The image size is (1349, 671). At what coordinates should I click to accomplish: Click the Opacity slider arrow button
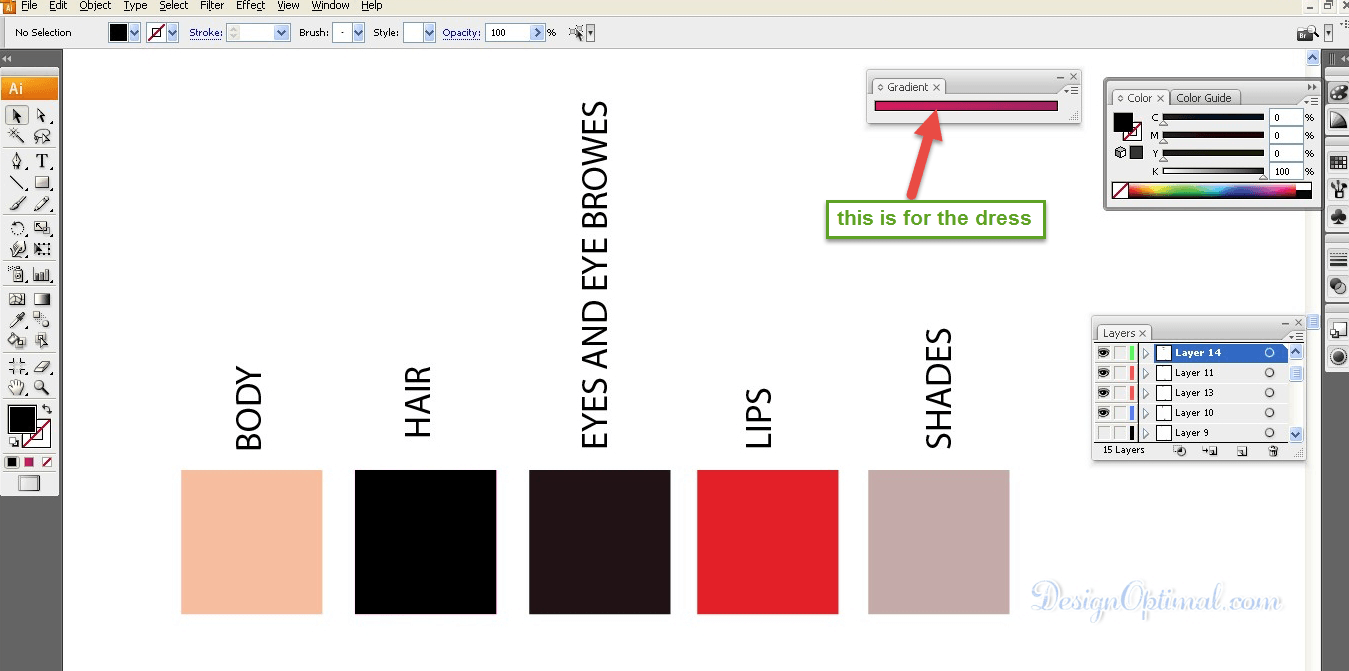tap(538, 33)
